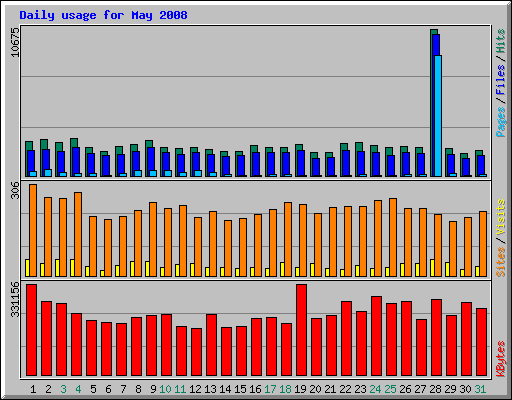
Task: Select the orange Sites bar for day 25
Action: [x=393, y=237]
